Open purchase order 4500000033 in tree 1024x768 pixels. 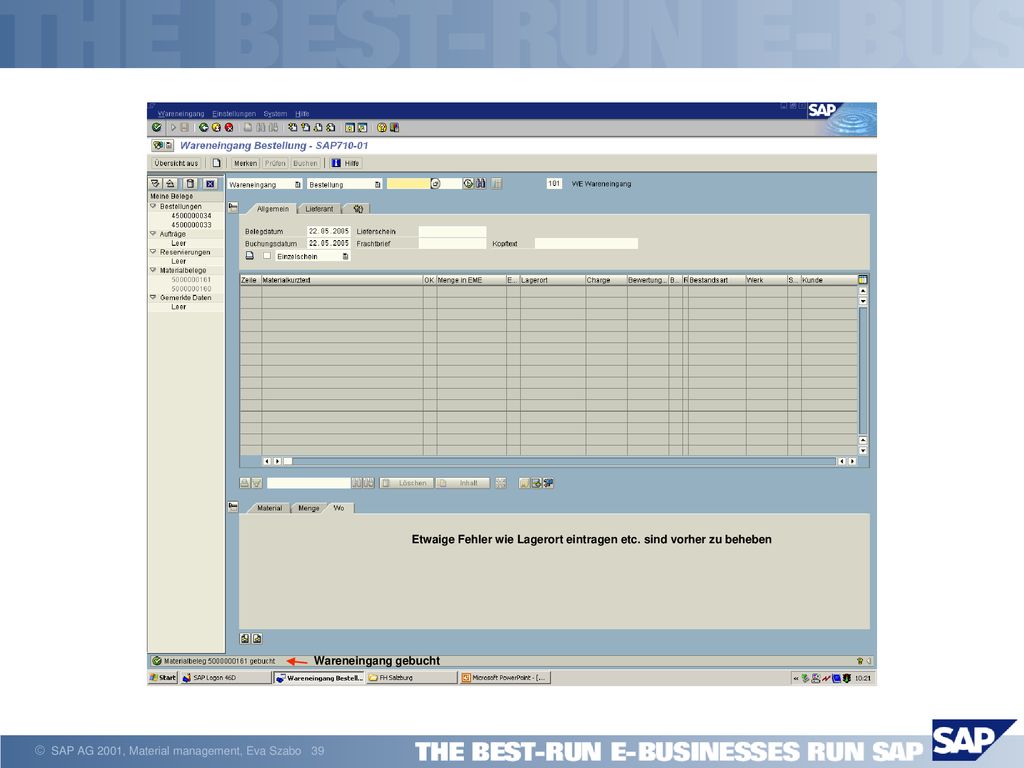click(x=191, y=225)
